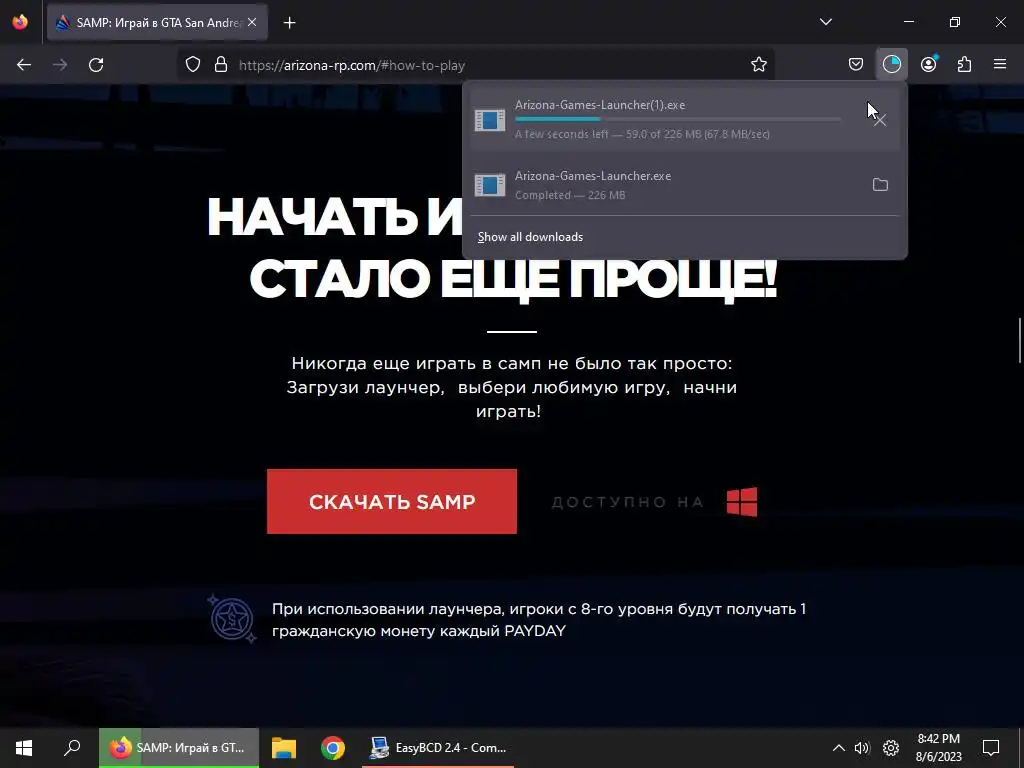Open the Firefox application hamburger menu
This screenshot has height=768, width=1024.
1000,65
